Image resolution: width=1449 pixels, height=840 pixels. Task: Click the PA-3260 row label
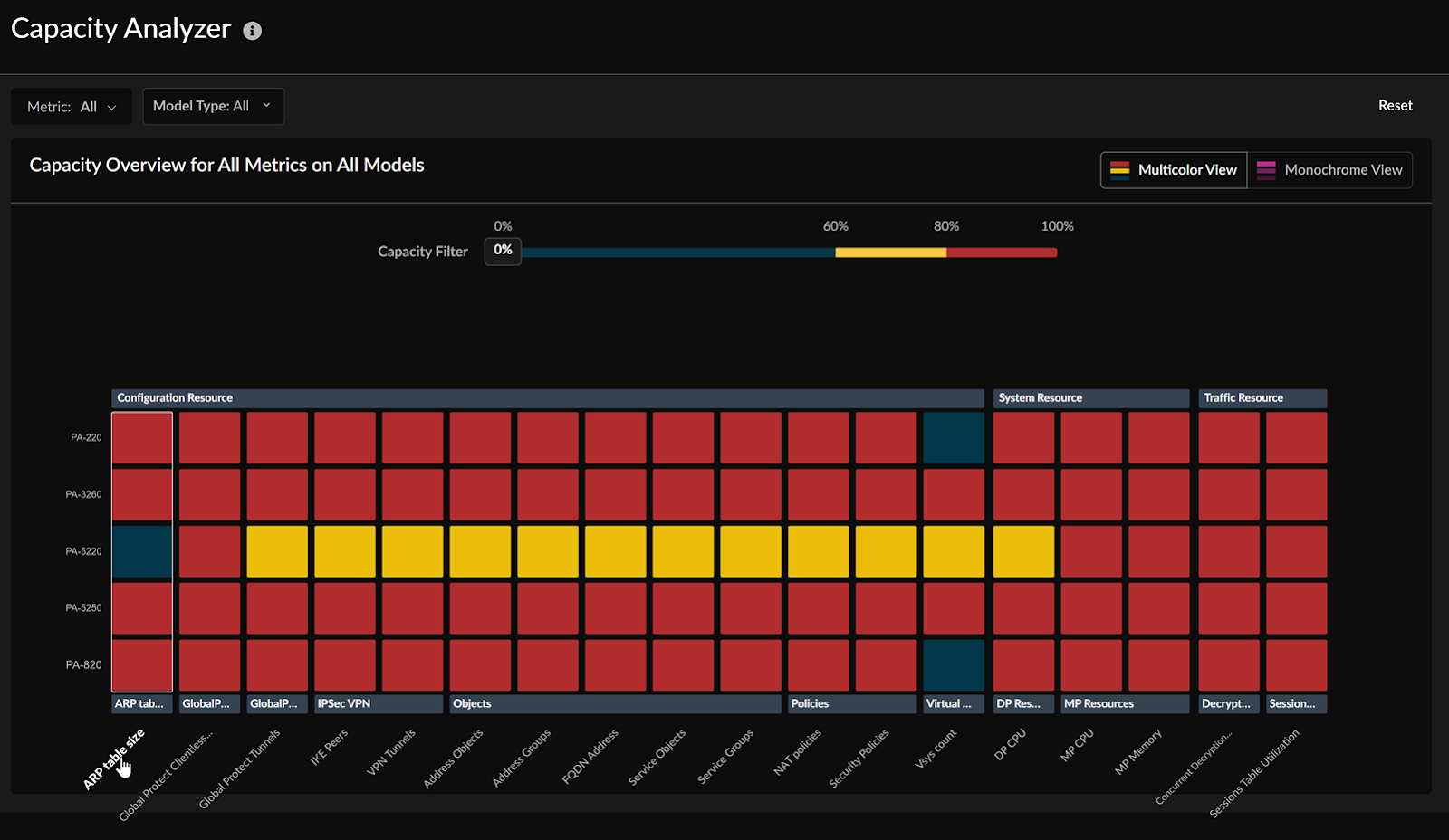coord(83,495)
